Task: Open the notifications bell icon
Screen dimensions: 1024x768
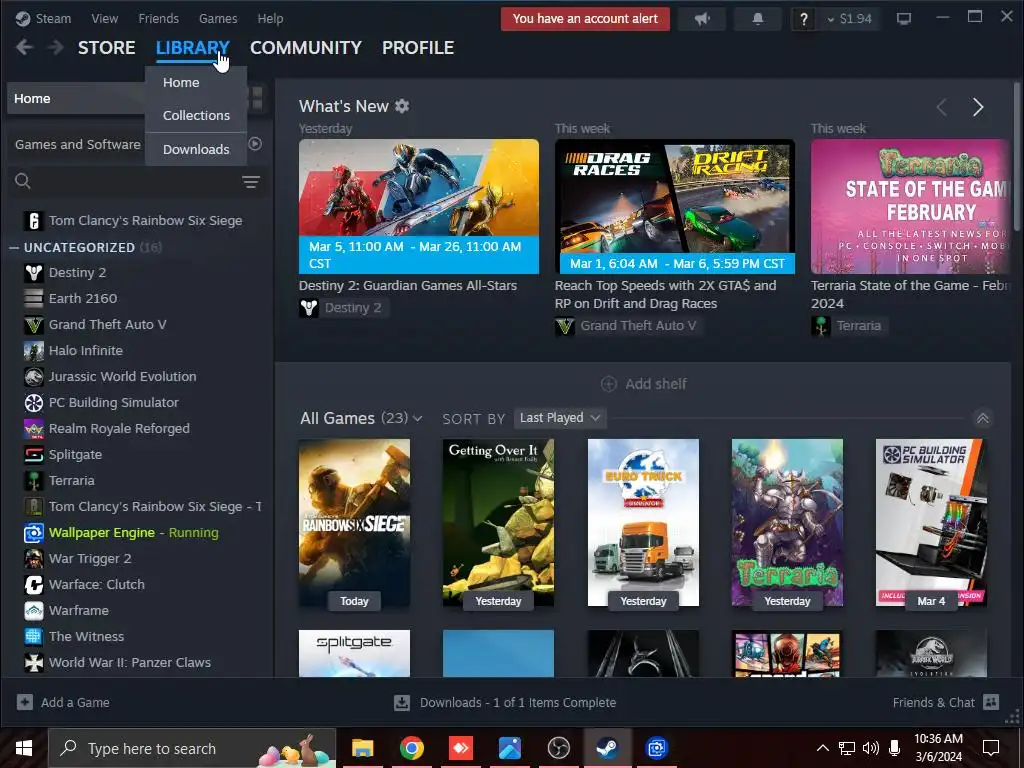Action: pos(758,19)
